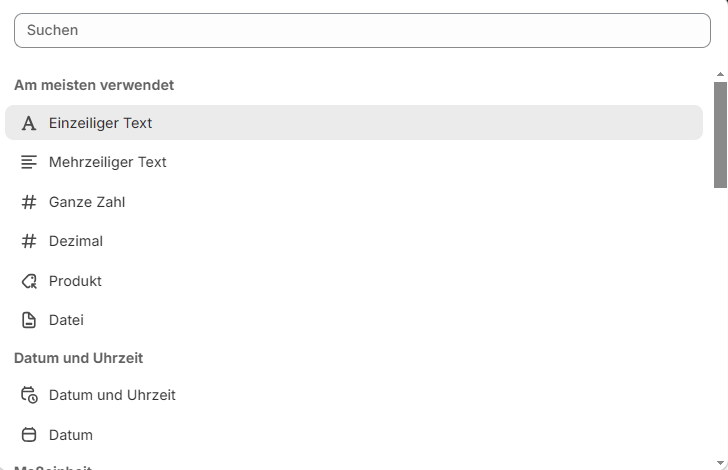Click the calendar-clock icon for Datum und Uhrzeit
This screenshot has height=470, width=728.
29,395
